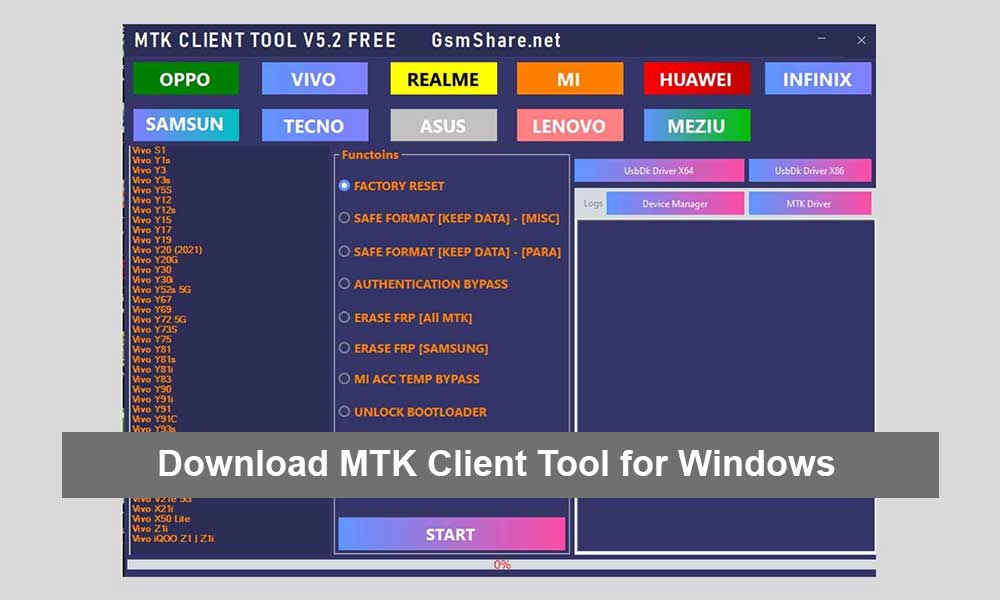Install the UsbDk Driver X86

809,170
